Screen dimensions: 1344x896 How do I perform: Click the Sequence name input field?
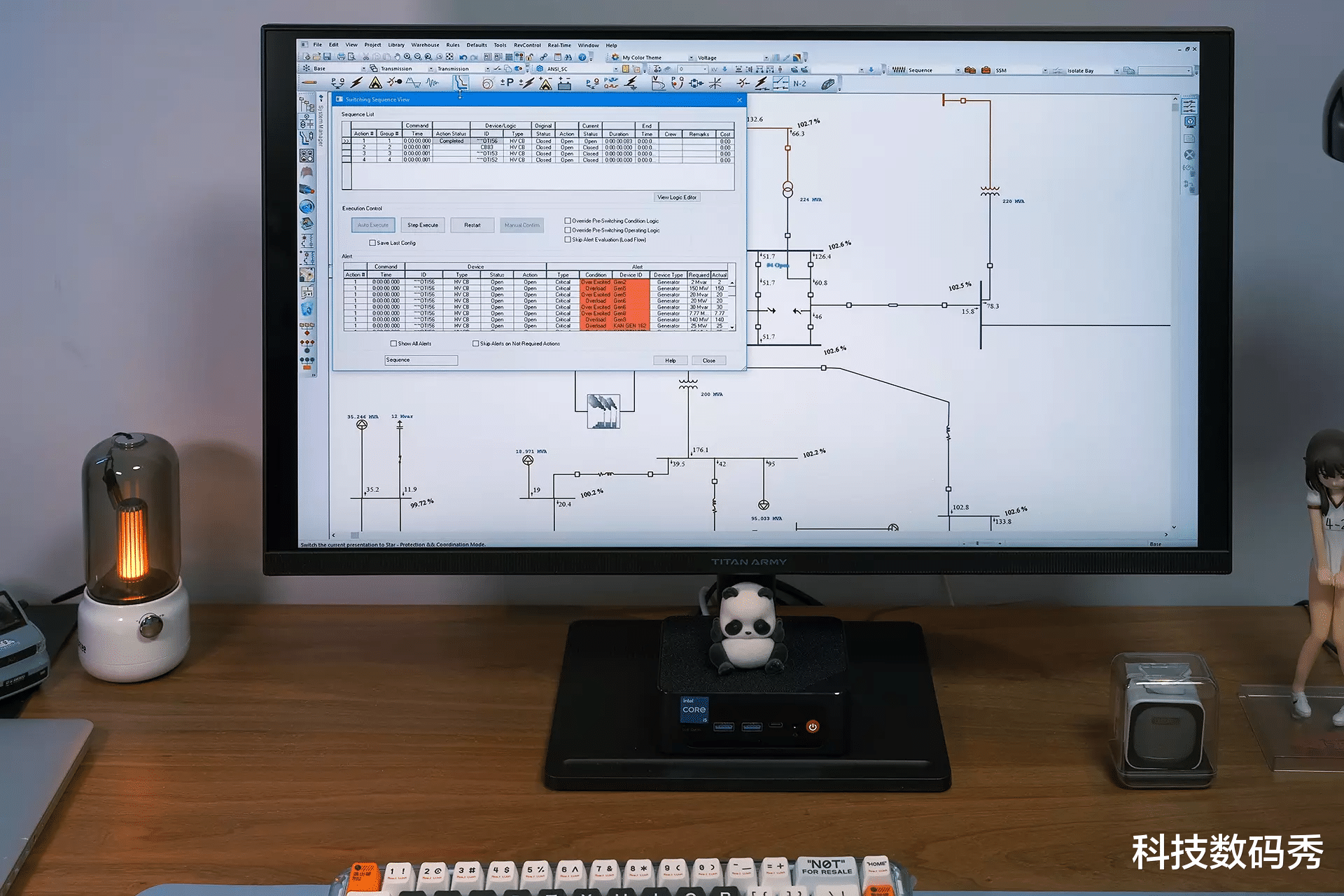[421, 360]
